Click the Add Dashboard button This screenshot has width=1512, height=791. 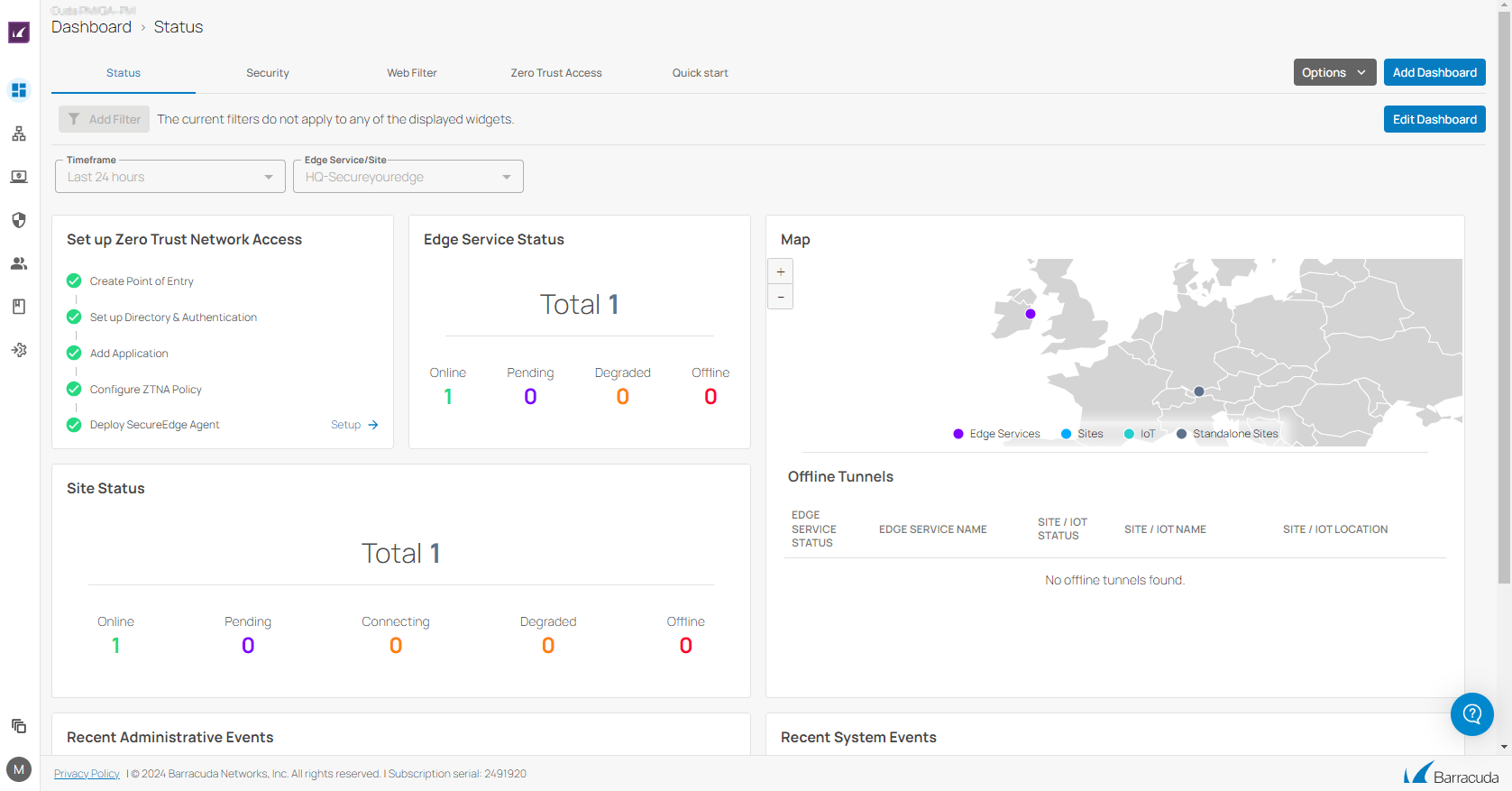coord(1434,72)
